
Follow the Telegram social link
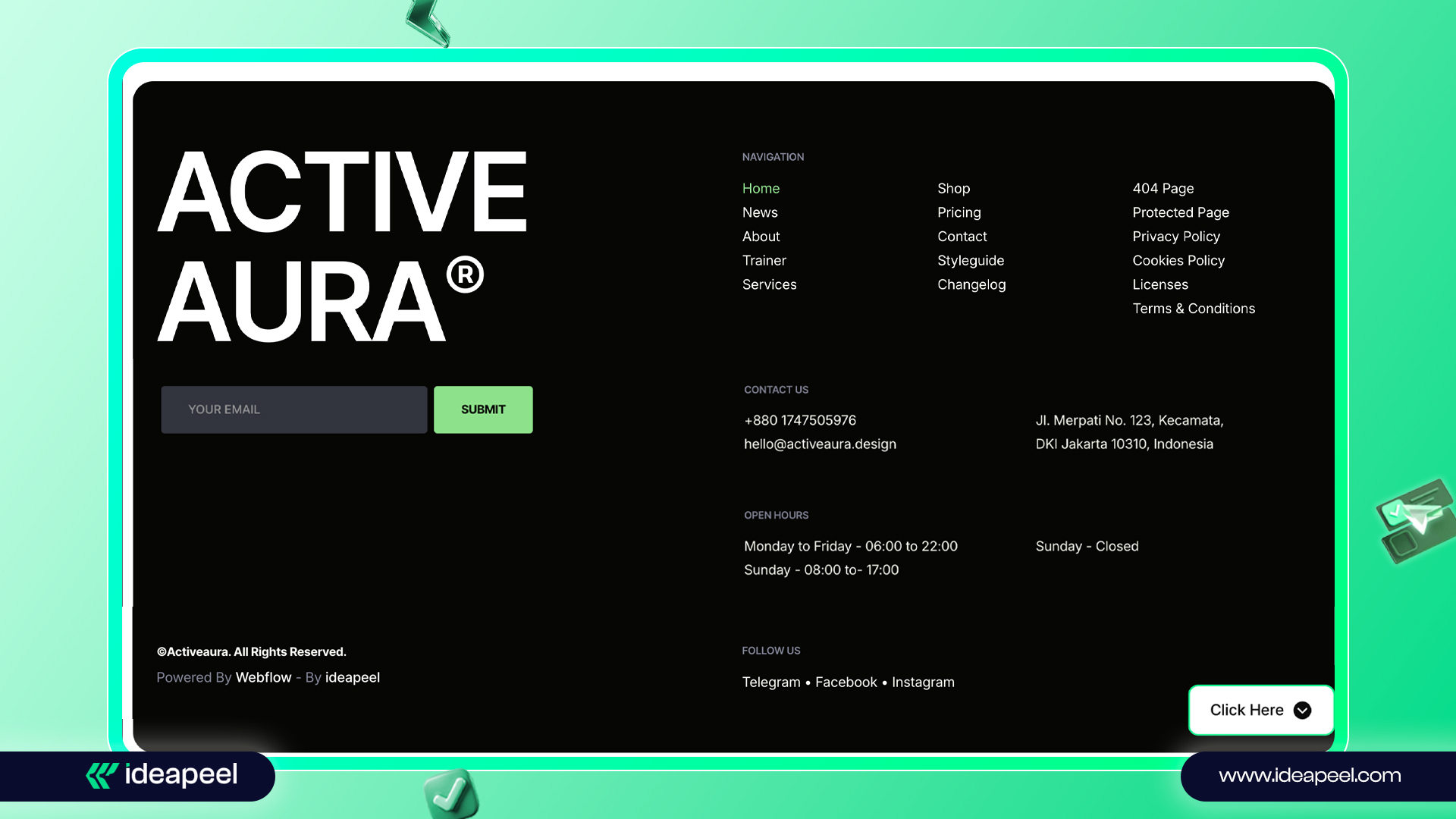pyautogui.click(x=770, y=682)
